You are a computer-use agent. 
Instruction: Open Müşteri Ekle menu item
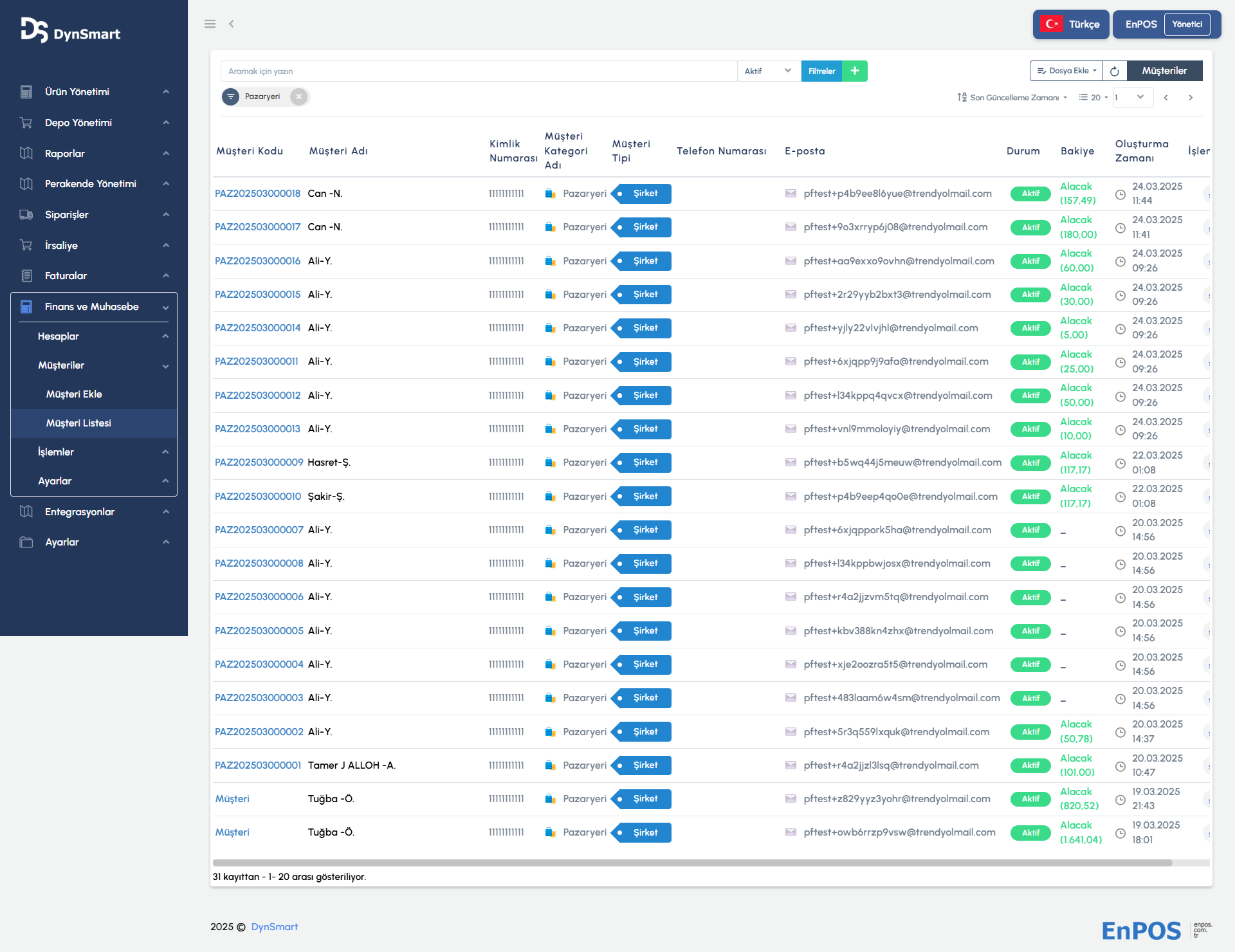point(74,394)
